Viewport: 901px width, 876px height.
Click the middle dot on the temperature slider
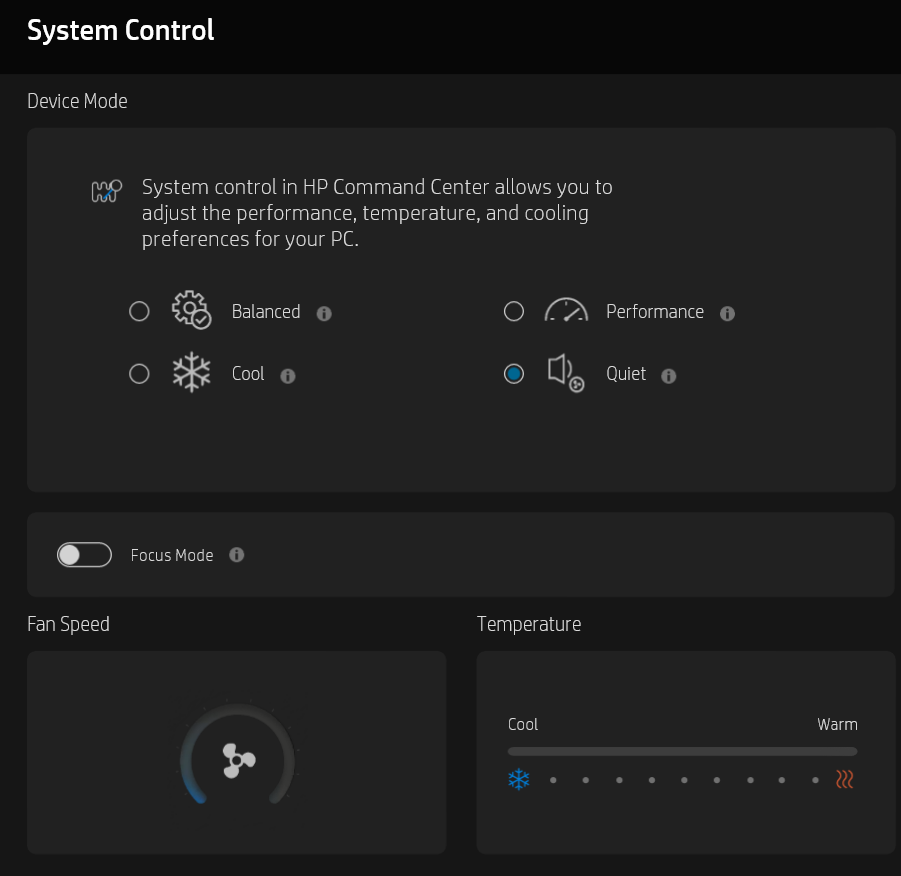pos(684,779)
